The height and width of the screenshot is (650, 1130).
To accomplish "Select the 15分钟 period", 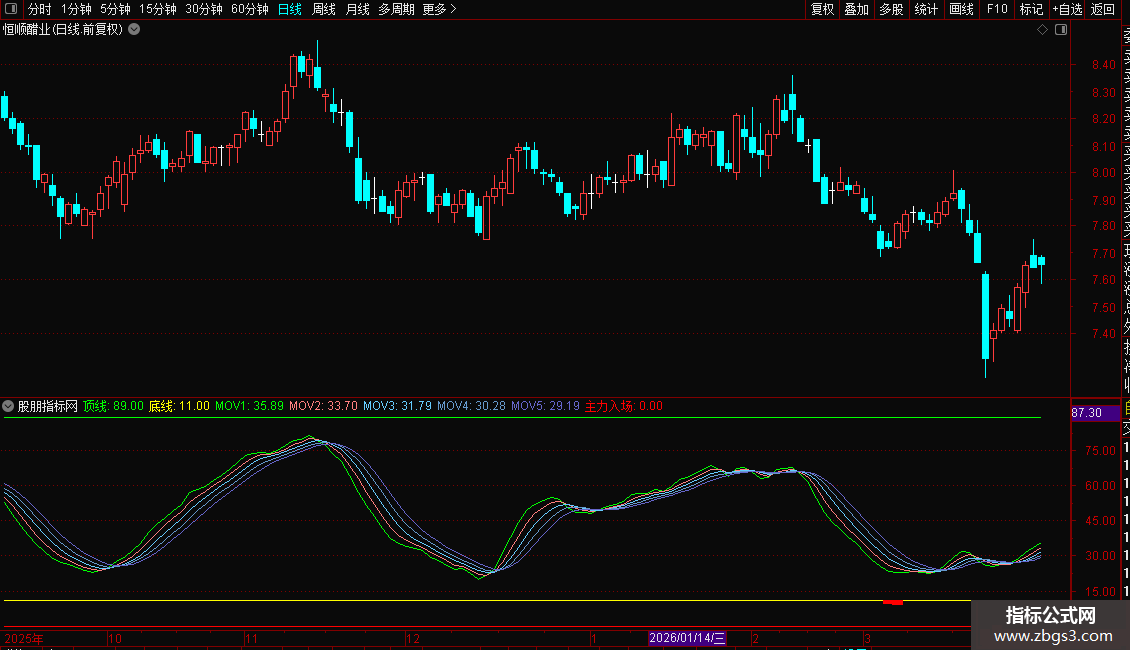I will 158,9.
